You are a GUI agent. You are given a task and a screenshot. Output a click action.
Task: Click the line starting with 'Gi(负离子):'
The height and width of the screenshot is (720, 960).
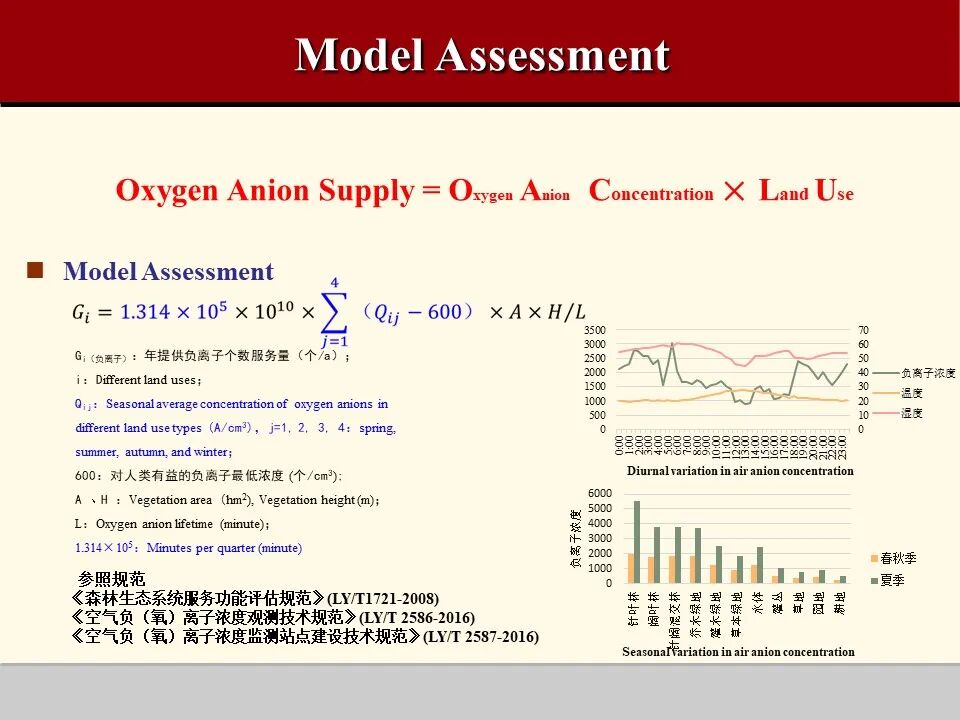pyautogui.click(x=212, y=356)
